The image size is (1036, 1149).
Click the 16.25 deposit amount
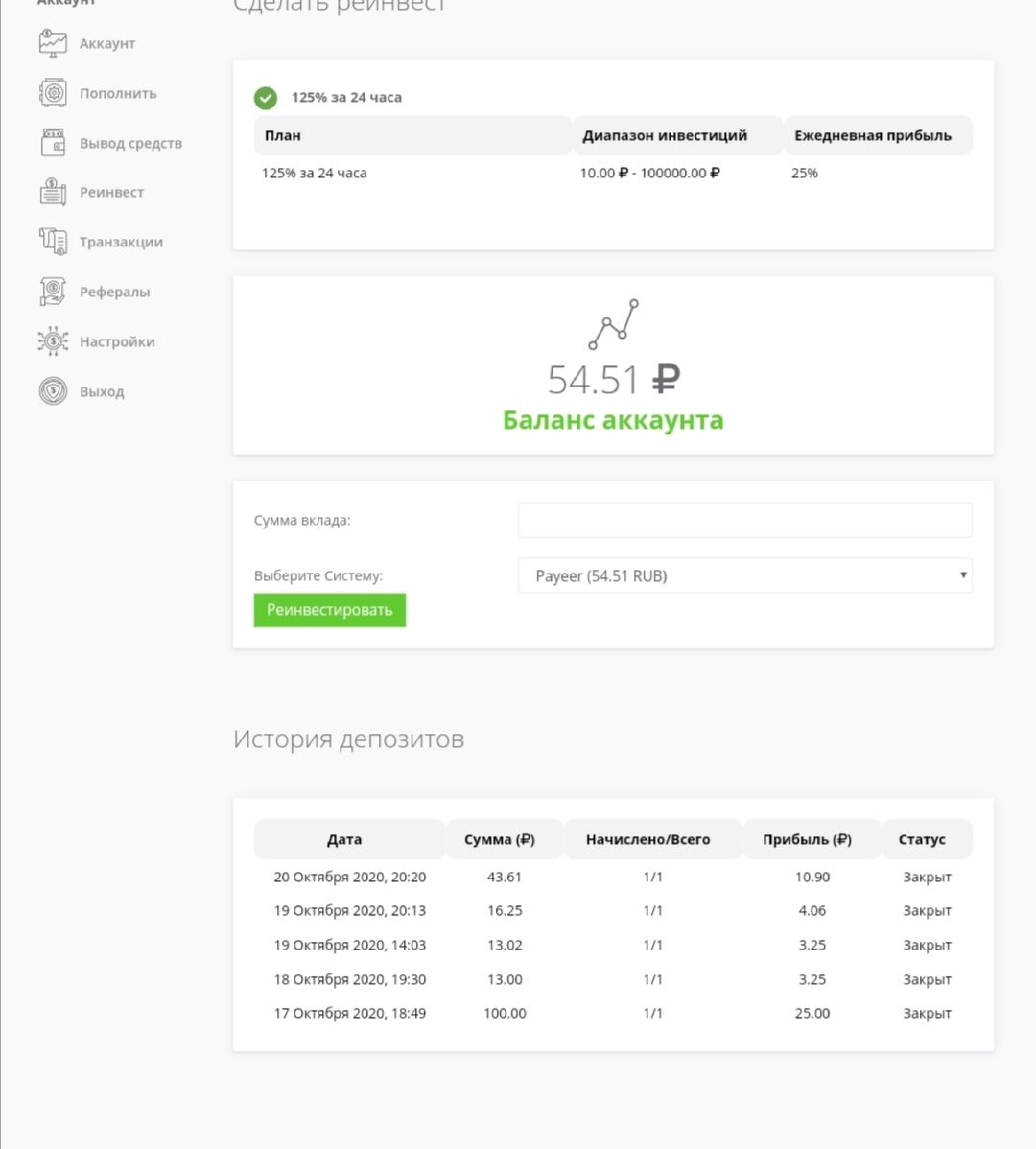505,911
